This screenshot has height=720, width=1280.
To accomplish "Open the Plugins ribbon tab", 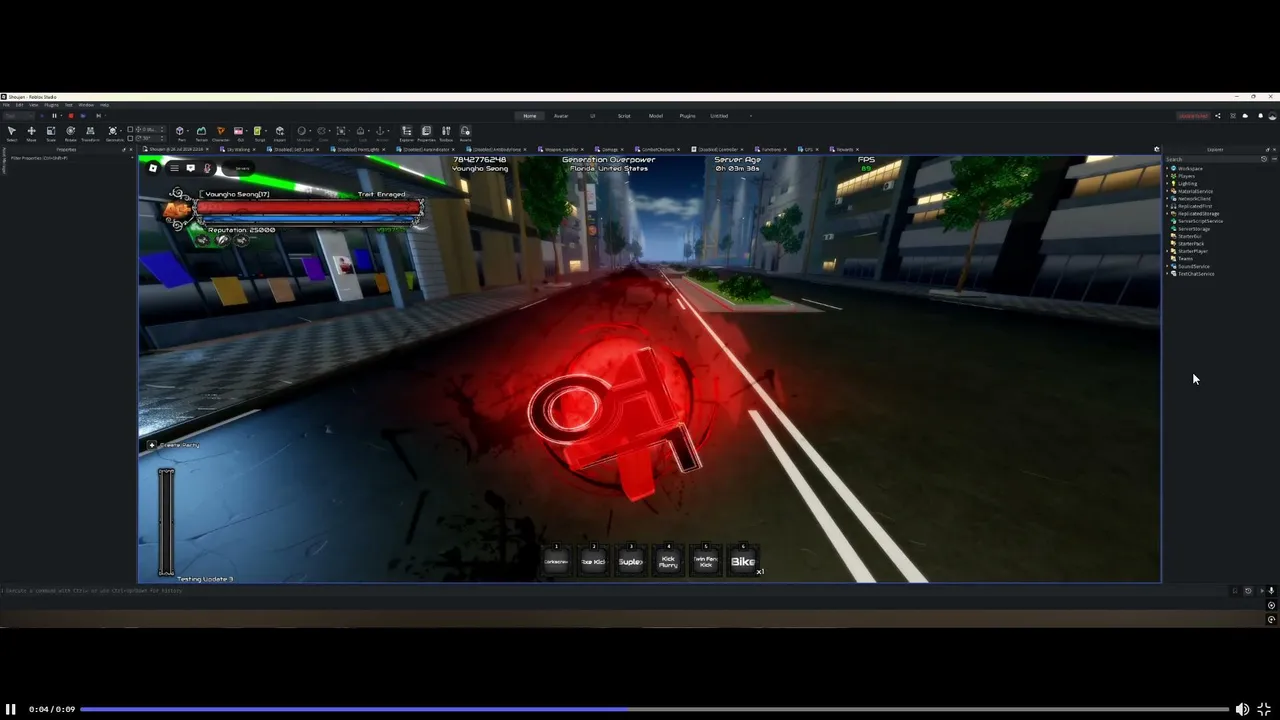I will pos(688,116).
